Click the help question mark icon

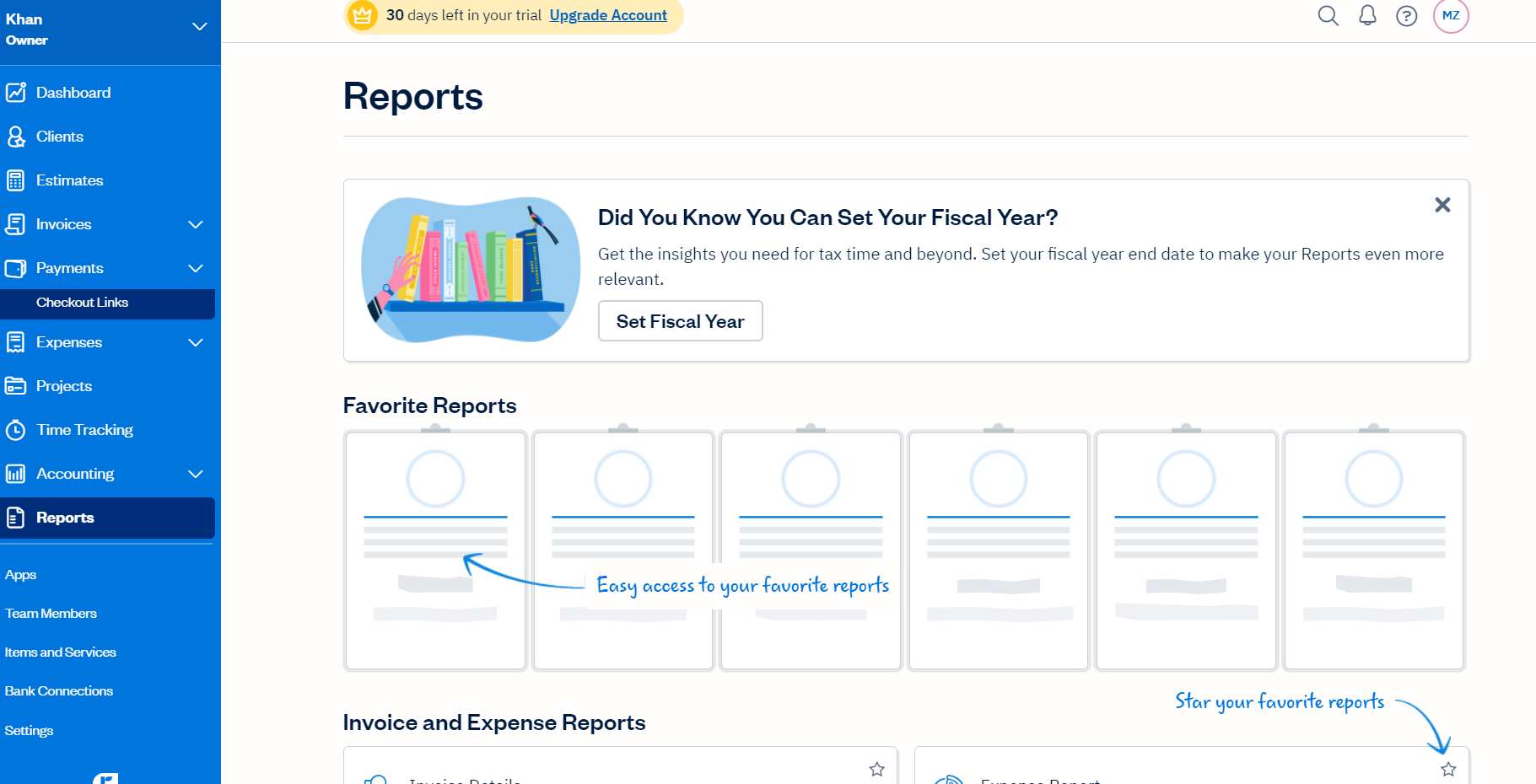pyautogui.click(x=1406, y=15)
